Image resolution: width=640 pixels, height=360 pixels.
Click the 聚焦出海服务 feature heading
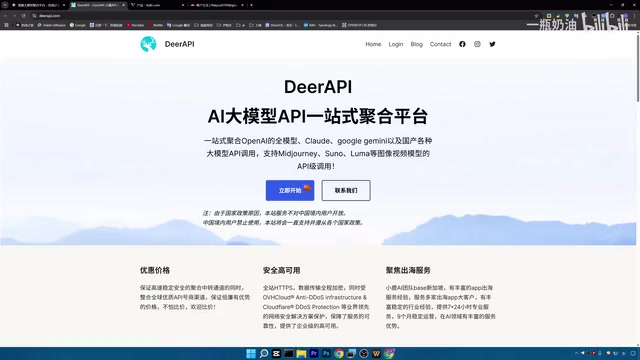(x=408, y=270)
